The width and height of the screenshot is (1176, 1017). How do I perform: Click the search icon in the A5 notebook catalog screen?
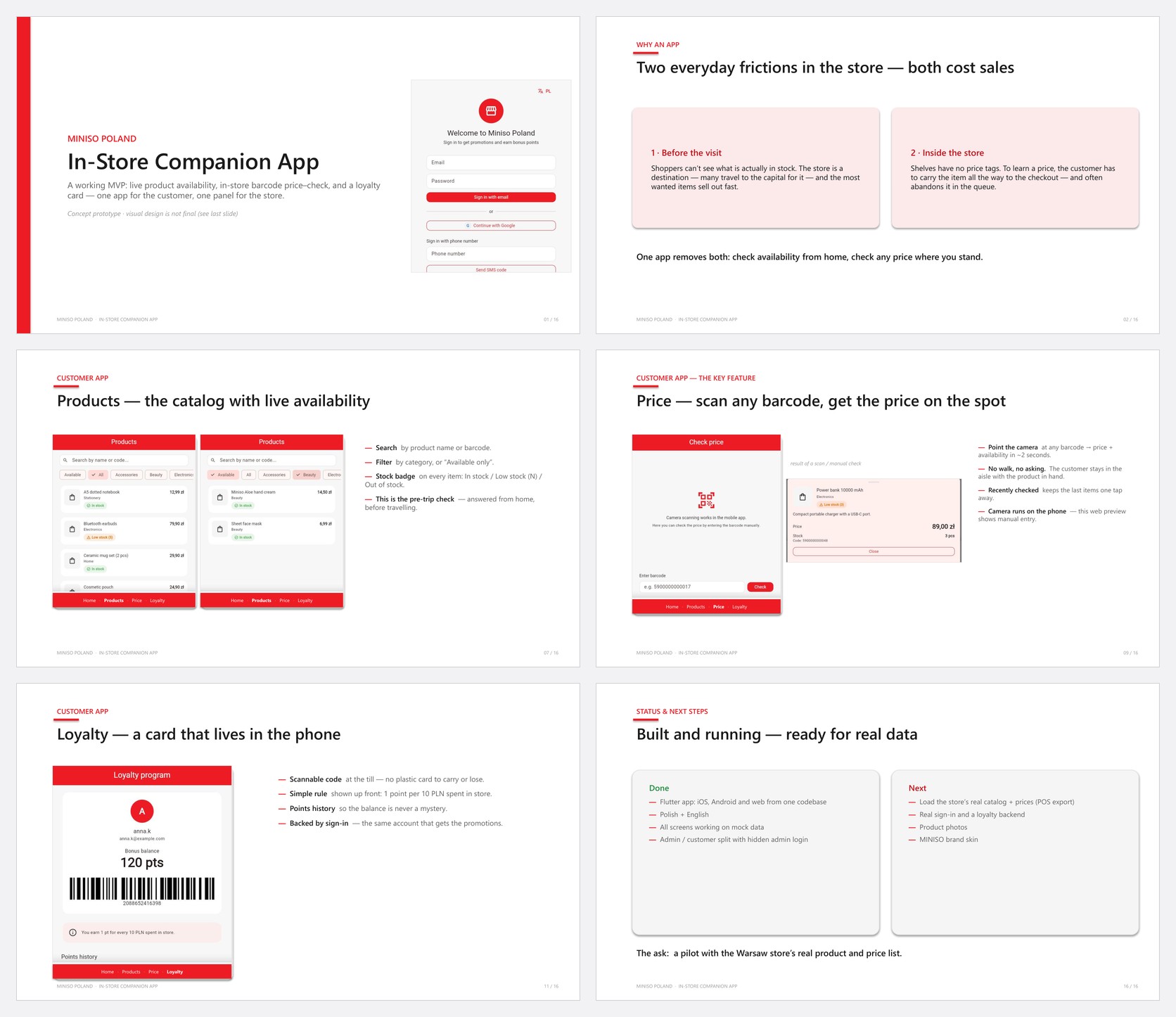[65, 460]
